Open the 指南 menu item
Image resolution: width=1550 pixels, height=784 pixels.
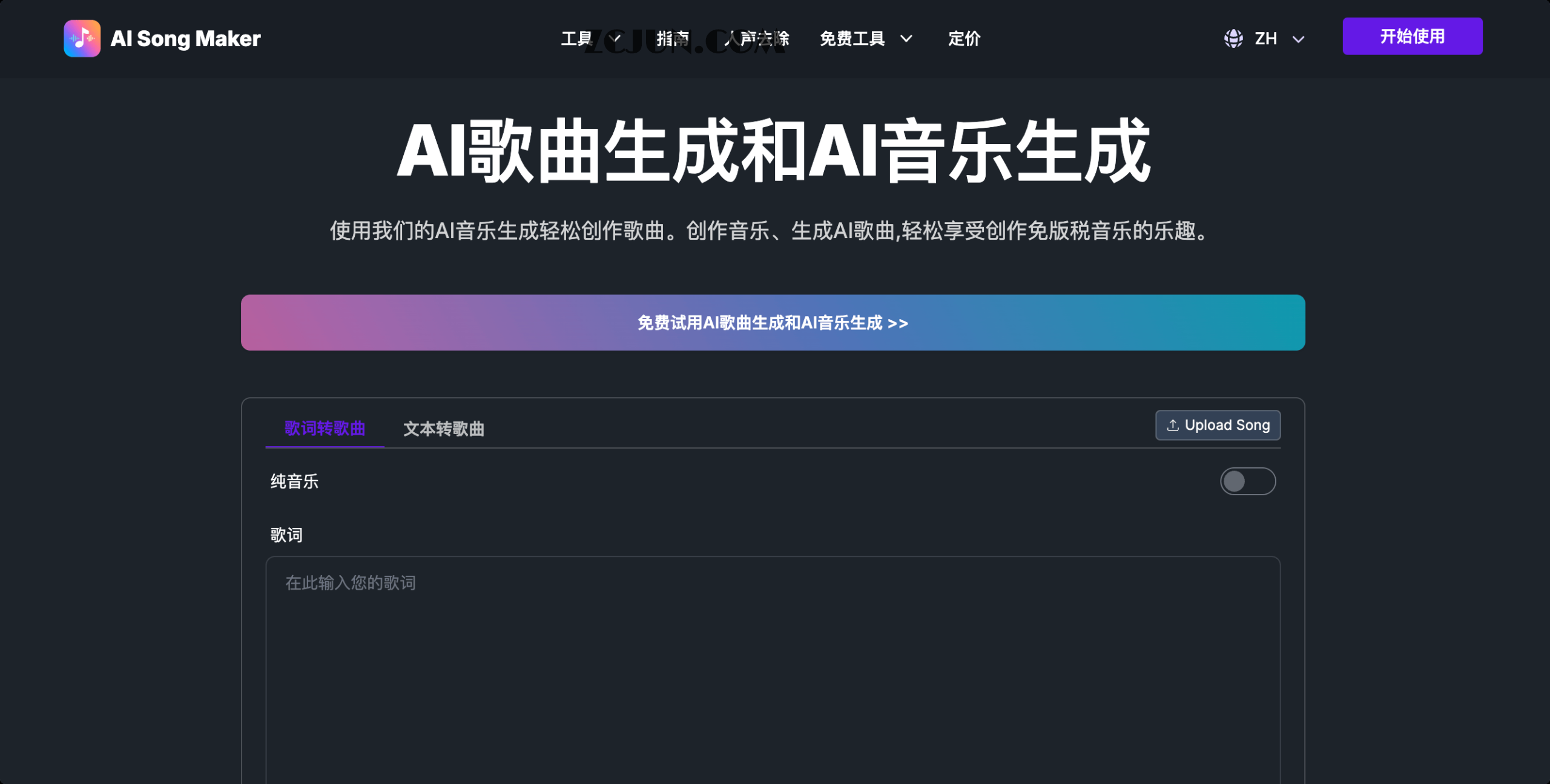(672, 38)
